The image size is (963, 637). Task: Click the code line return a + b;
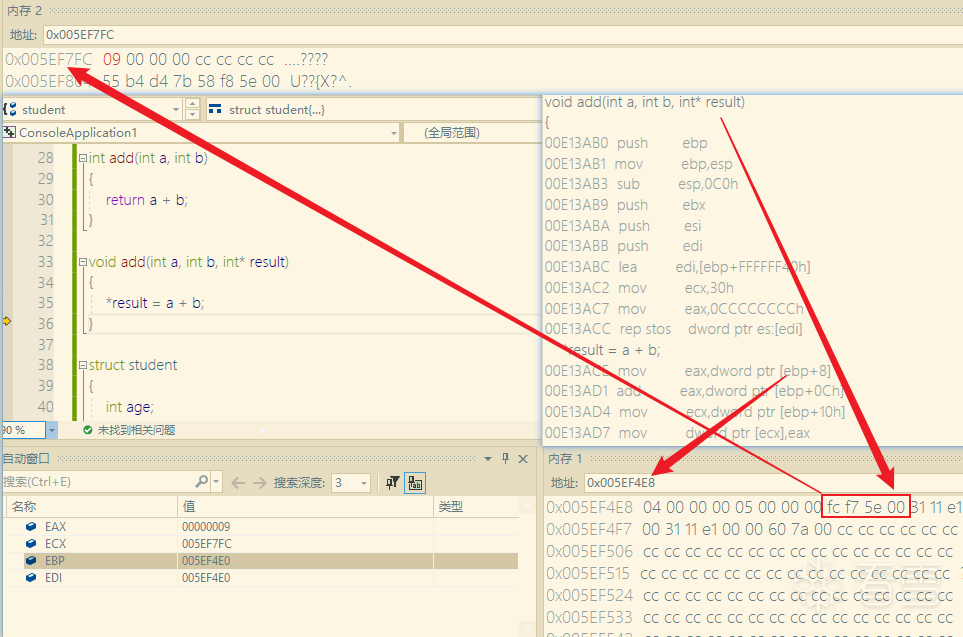147,200
